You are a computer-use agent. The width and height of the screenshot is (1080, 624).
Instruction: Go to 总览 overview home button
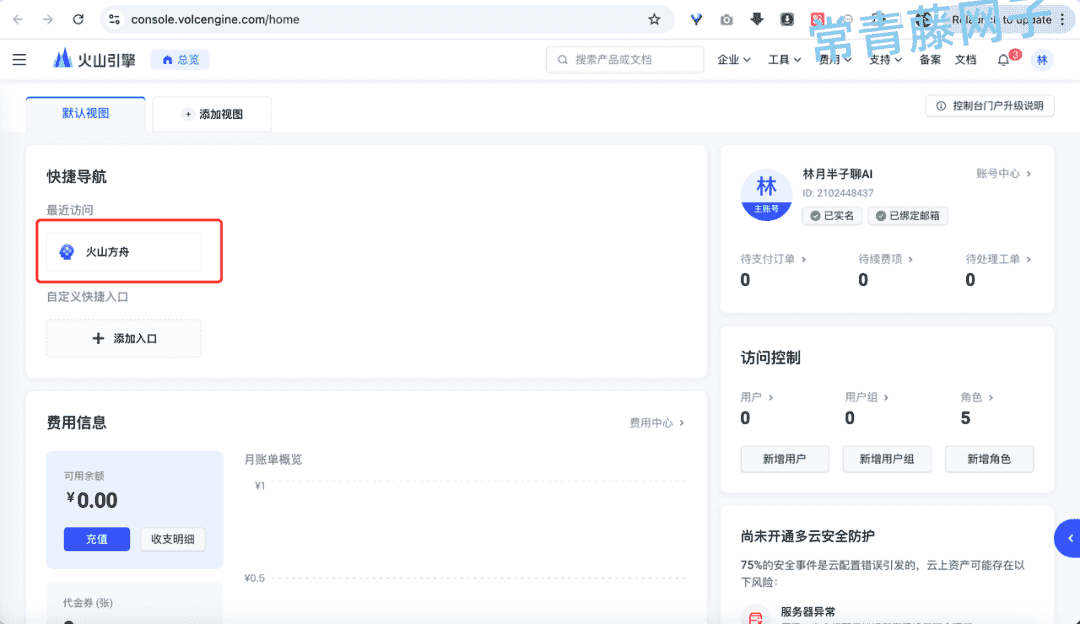pos(180,60)
